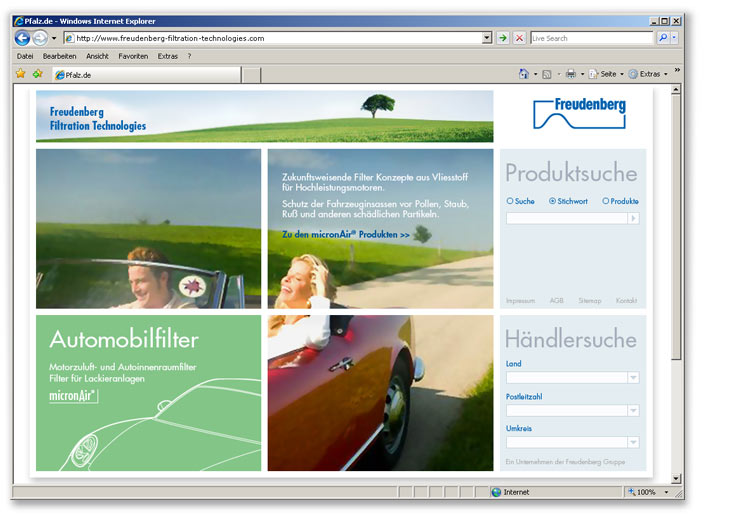Open the AGB link
The height and width of the screenshot is (530, 750).
point(556,300)
